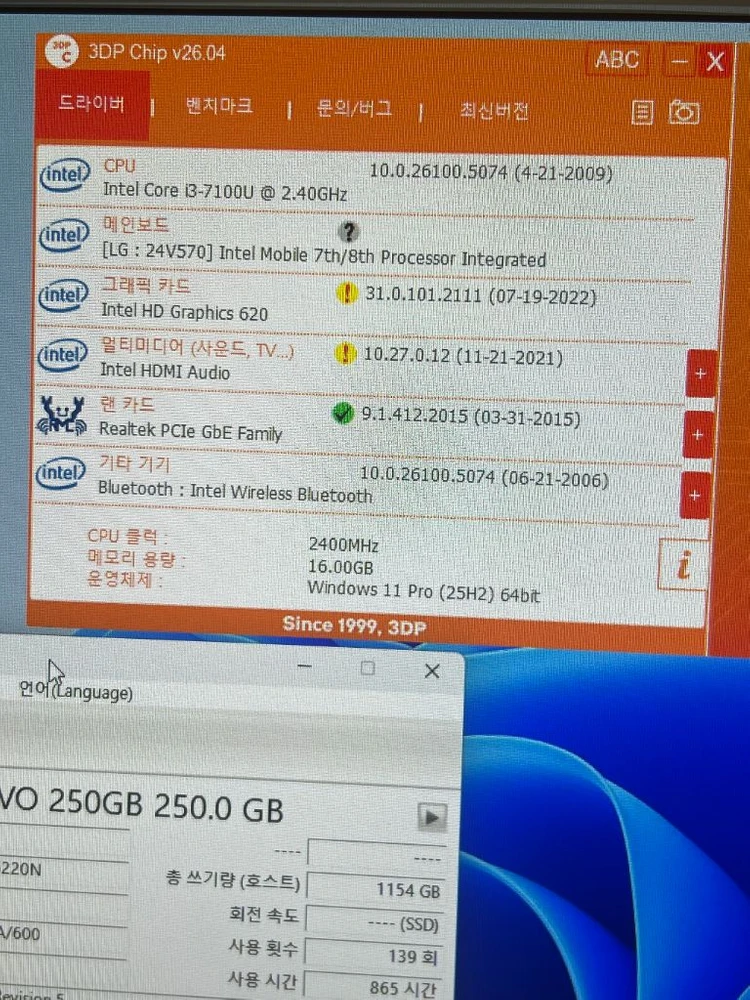Minimize the 3DP Chip window
Screen dimensions: 750x1000
click(679, 62)
